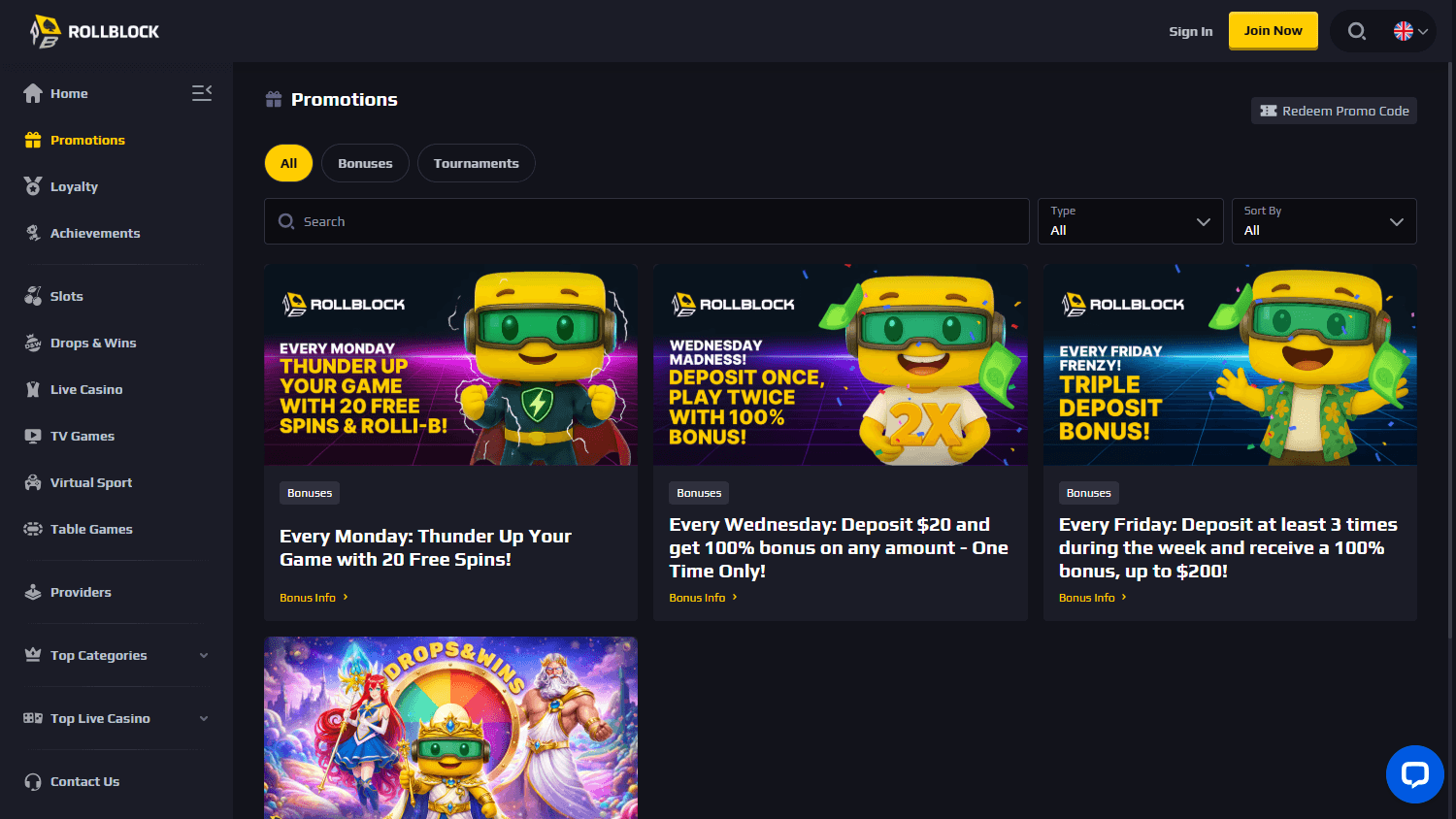Screen dimensions: 1456x819
Task: Click the search field magnifier icon
Action: coord(286,221)
